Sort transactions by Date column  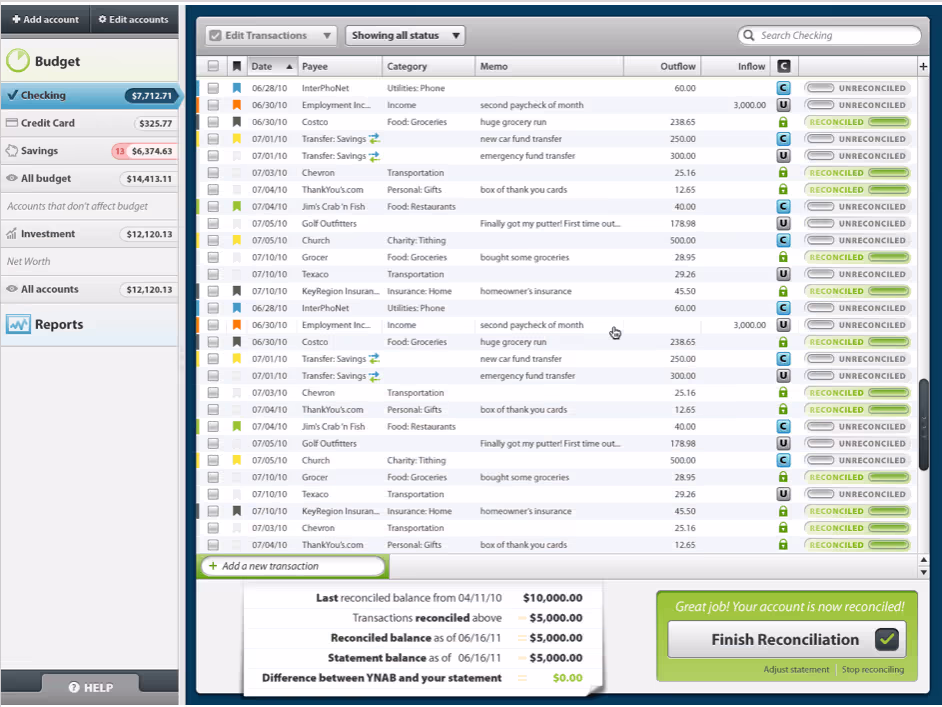[x=272, y=66]
